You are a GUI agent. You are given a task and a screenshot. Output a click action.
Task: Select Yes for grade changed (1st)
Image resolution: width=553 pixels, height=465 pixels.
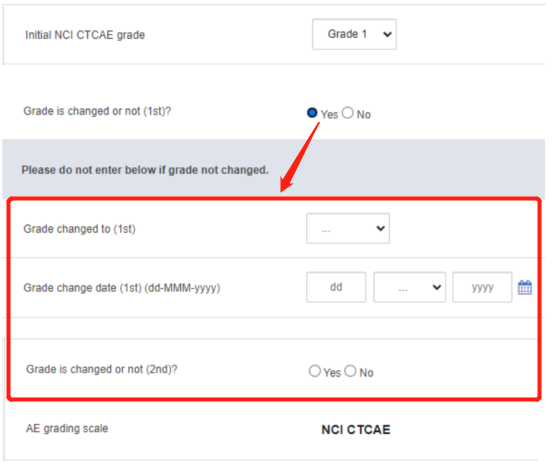pos(312,113)
